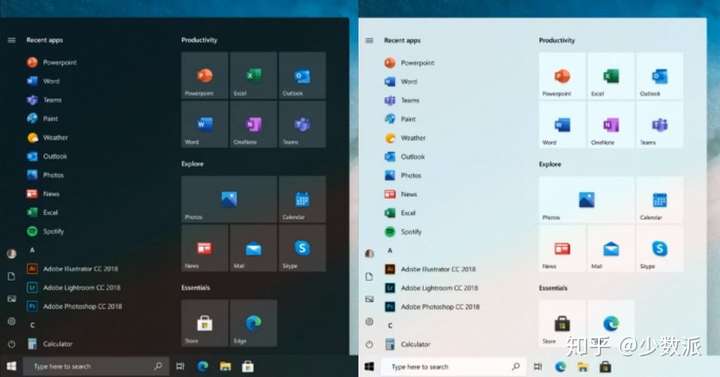
Task: Open the wide Photos tile in dark menu
Action: 229,199
